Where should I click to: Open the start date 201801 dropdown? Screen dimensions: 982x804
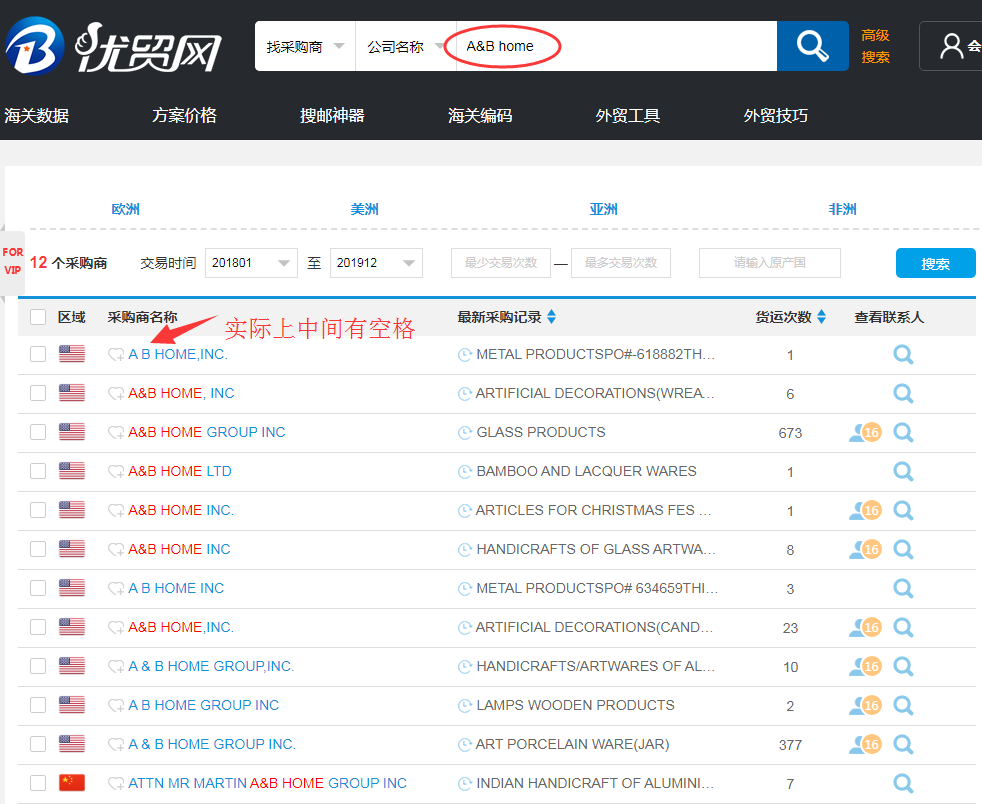(251, 263)
